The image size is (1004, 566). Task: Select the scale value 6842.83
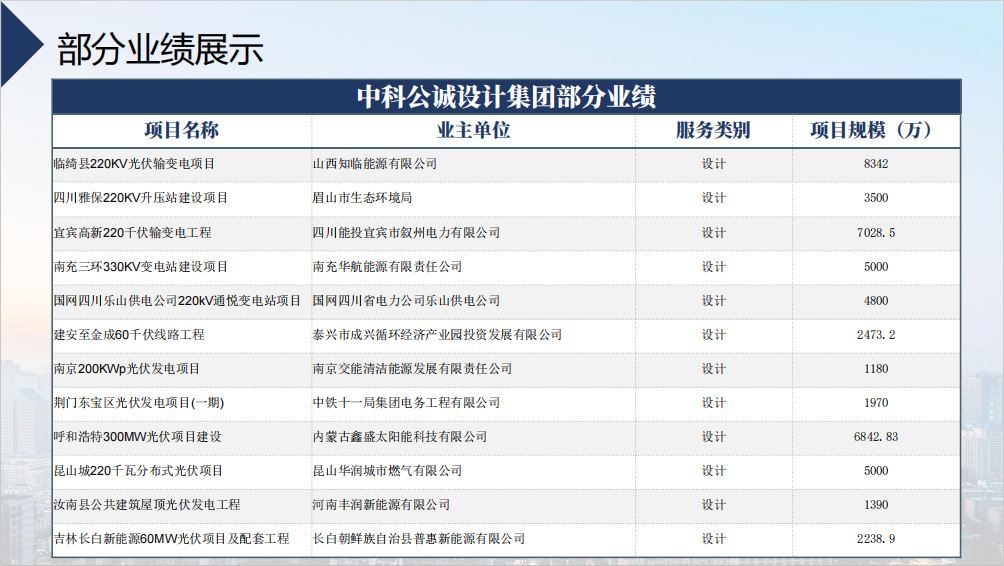[x=876, y=437]
